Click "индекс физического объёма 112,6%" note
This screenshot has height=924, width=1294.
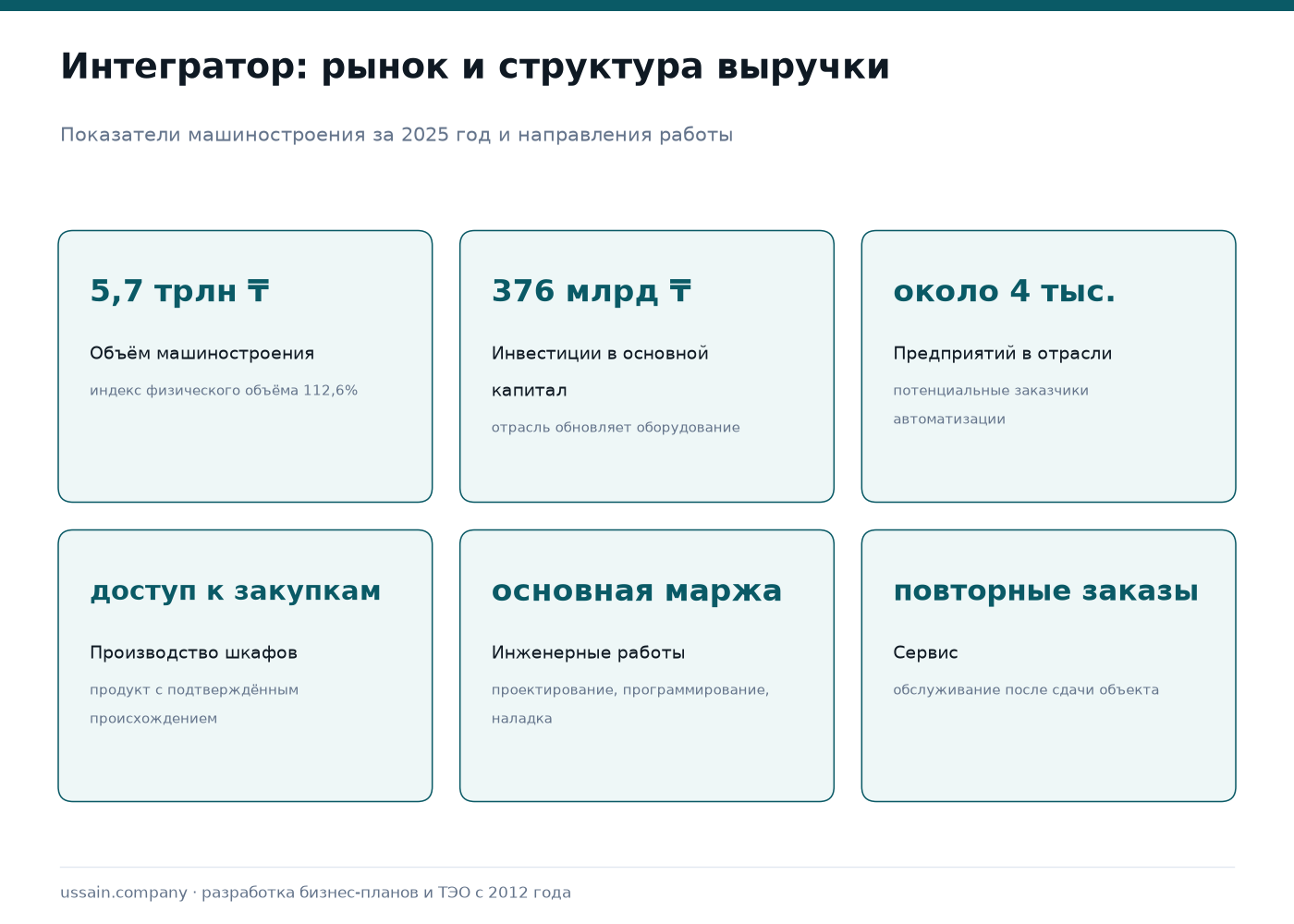click(224, 390)
